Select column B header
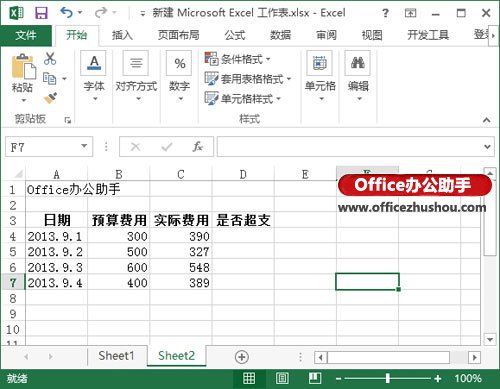This screenshot has height=389, width=500. pos(119,174)
